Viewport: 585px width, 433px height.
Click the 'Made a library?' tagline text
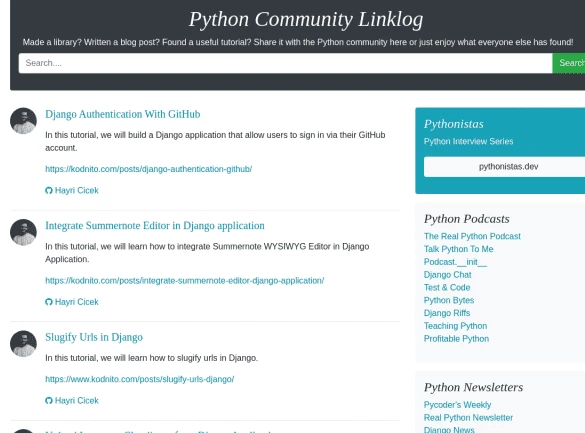[x=298, y=42]
